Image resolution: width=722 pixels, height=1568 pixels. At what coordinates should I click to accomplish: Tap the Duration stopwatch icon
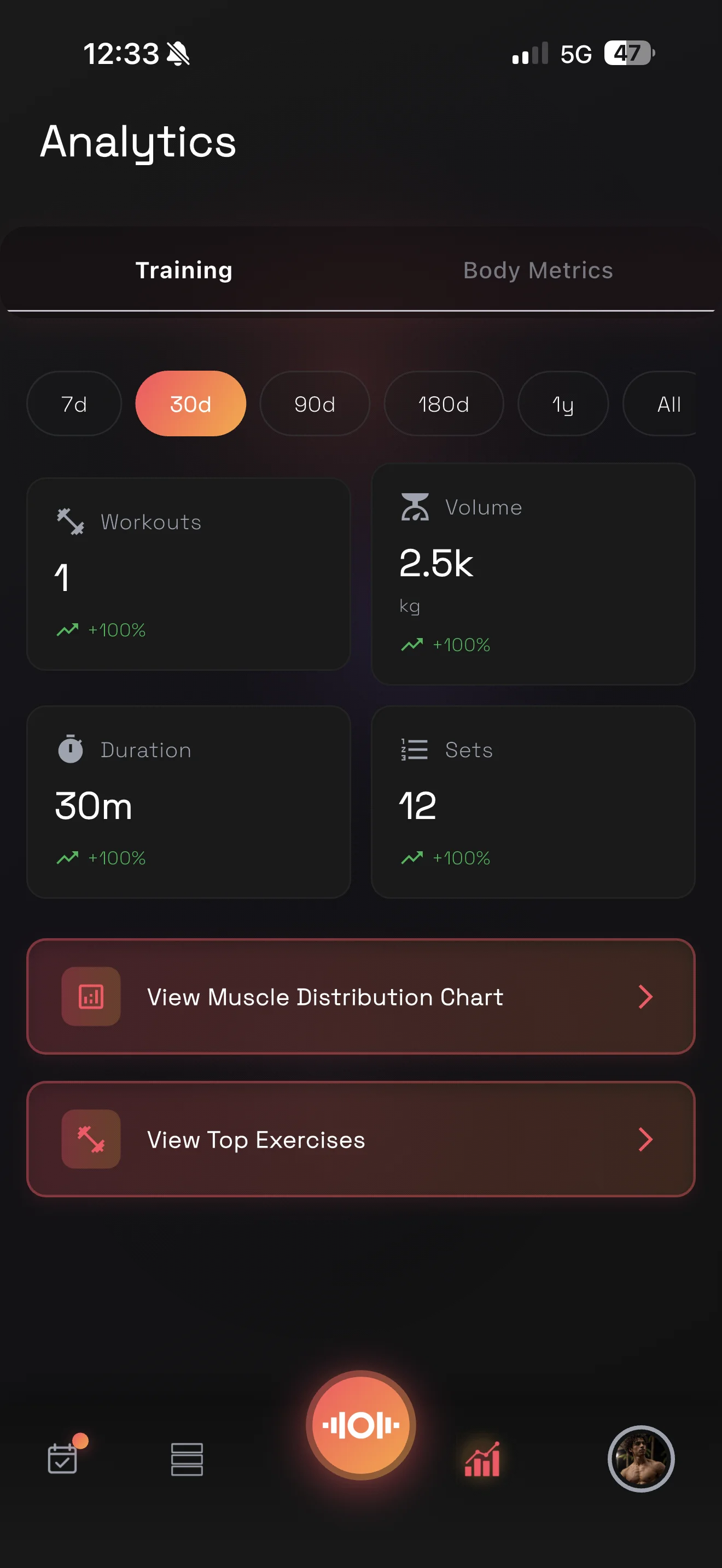[x=71, y=748]
